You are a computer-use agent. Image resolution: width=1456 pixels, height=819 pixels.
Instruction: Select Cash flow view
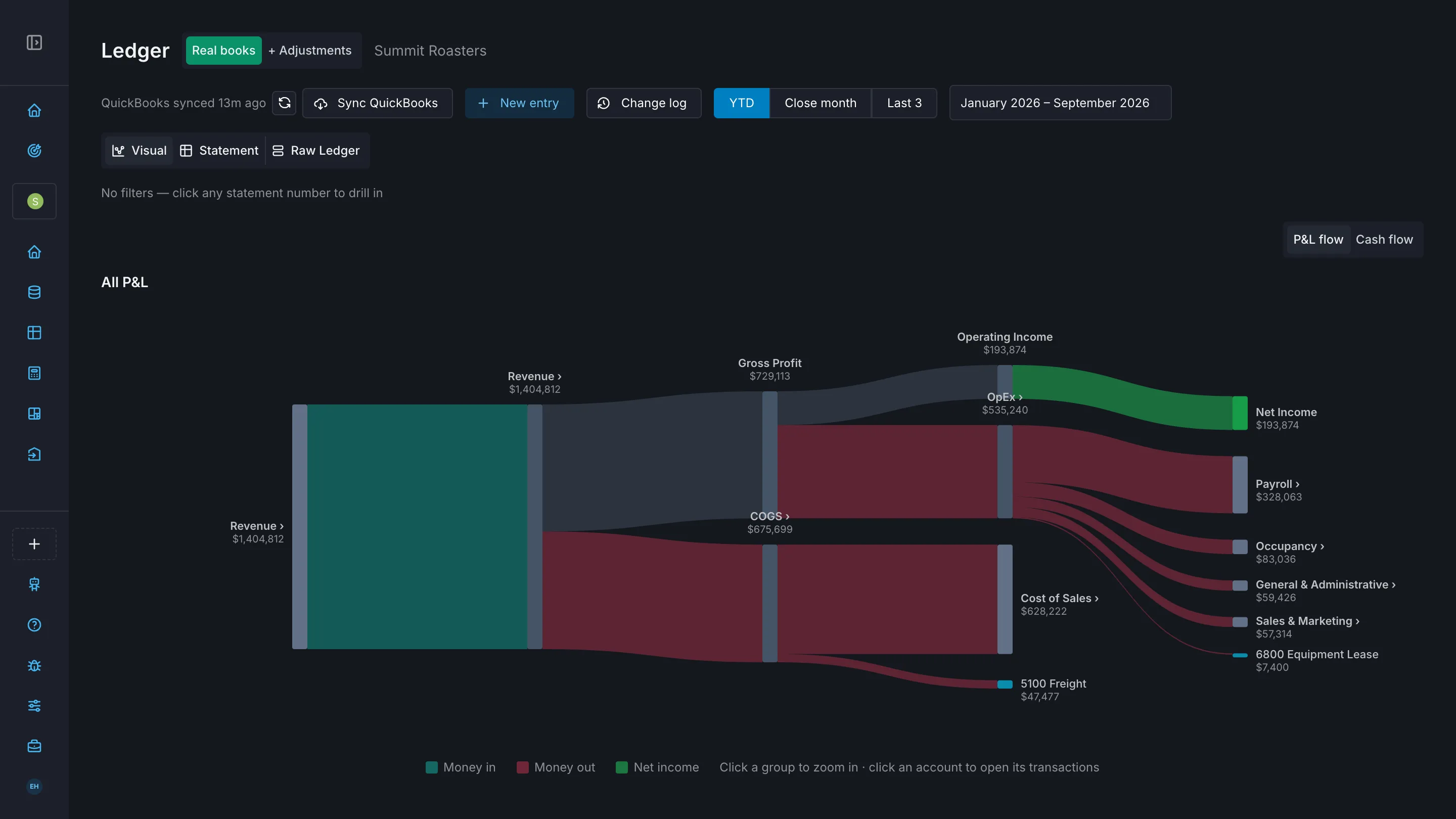[x=1384, y=240]
